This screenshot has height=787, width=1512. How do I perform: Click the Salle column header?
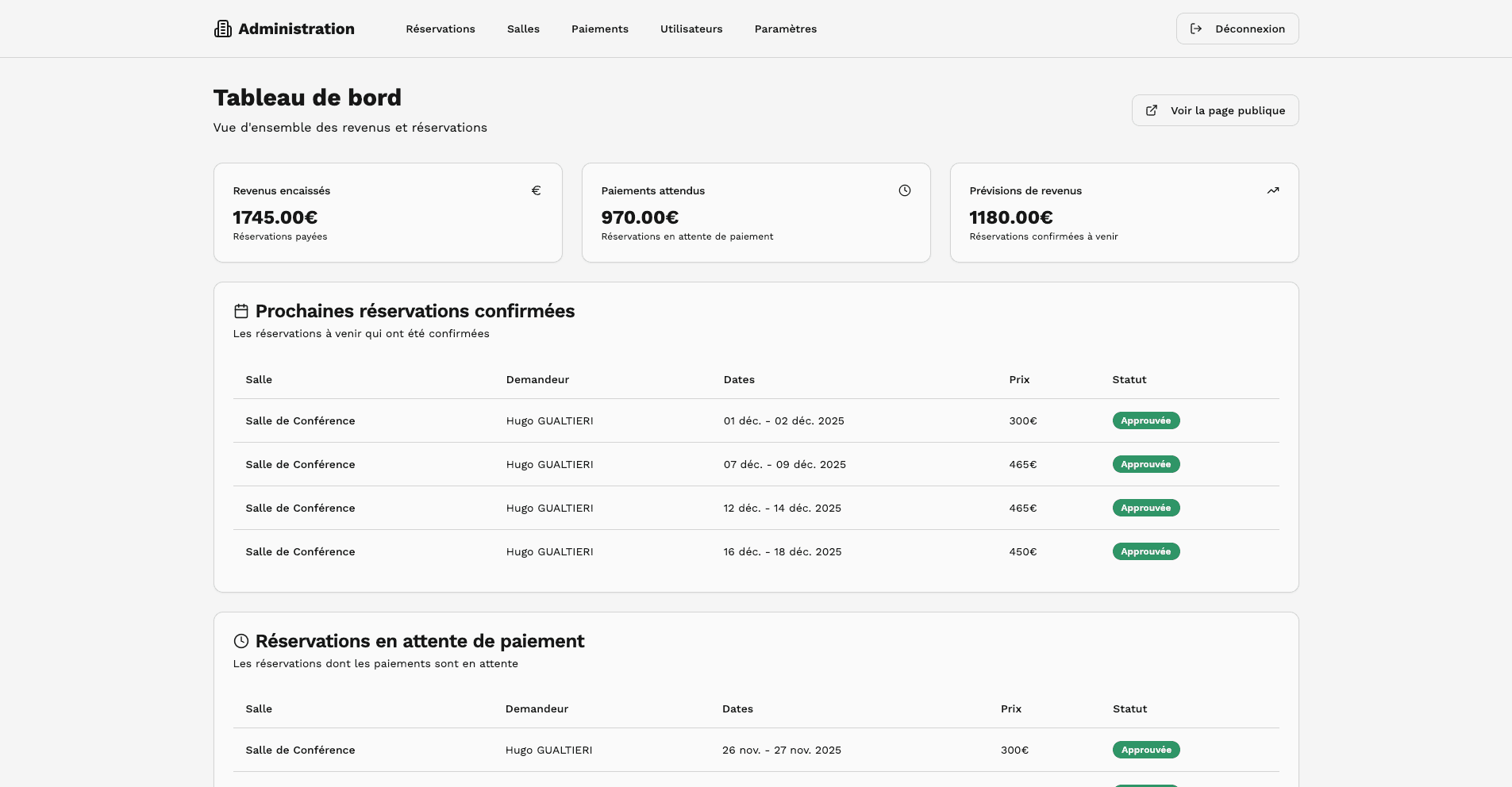pyautogui.click(x=259, y=379)
